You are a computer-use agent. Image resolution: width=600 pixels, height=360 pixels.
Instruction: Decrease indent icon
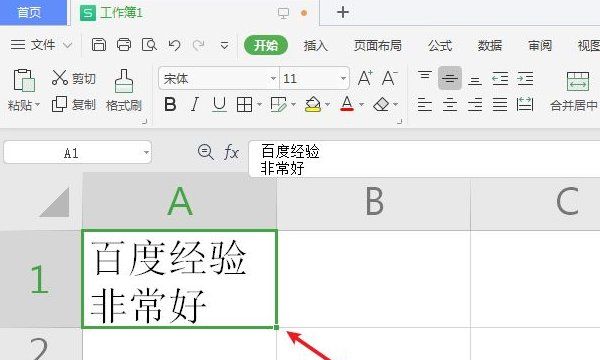click(x=500, y=78)
